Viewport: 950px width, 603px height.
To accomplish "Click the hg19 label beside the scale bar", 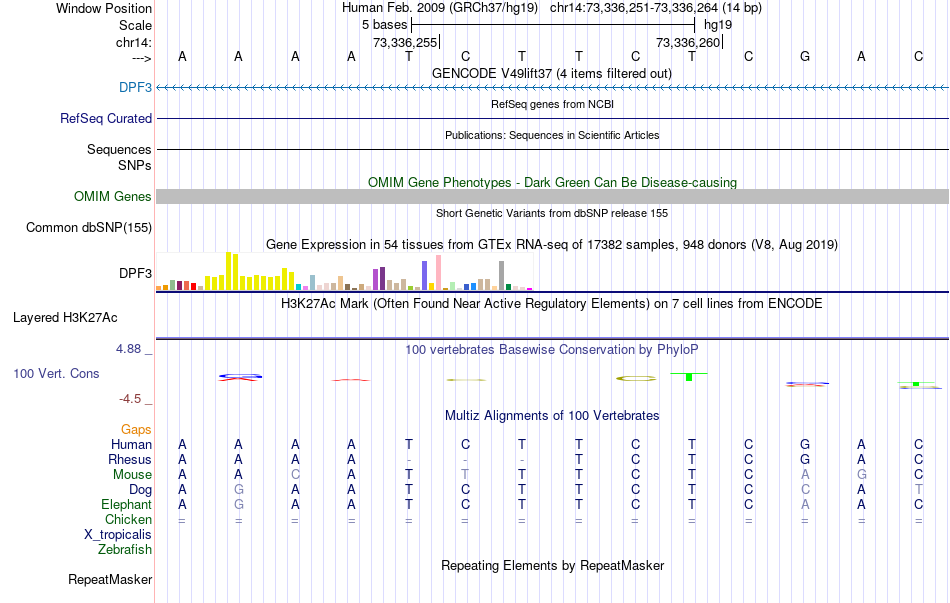I will point(717,25).
